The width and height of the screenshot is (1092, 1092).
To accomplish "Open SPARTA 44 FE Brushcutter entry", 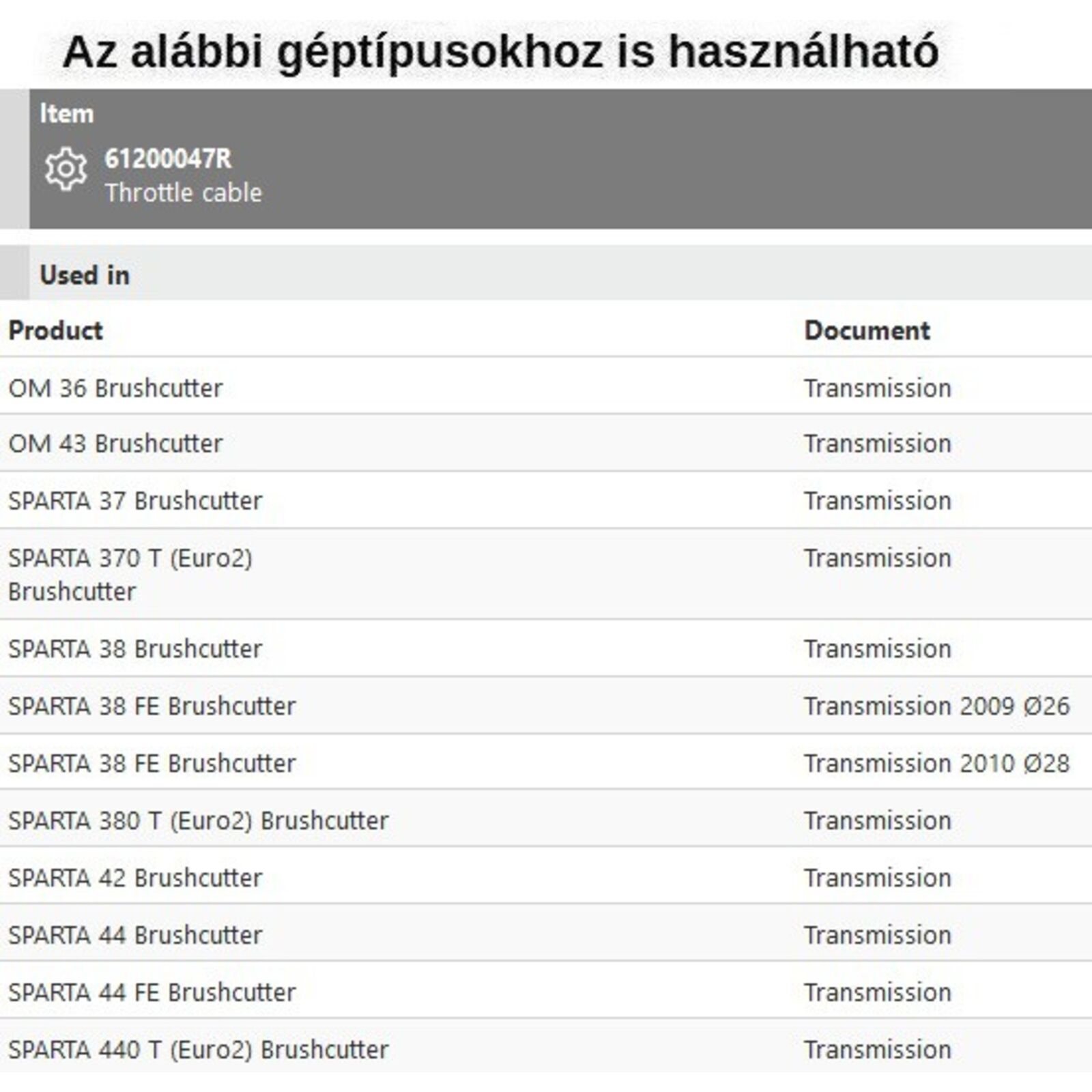I will (x=152, y=992).
